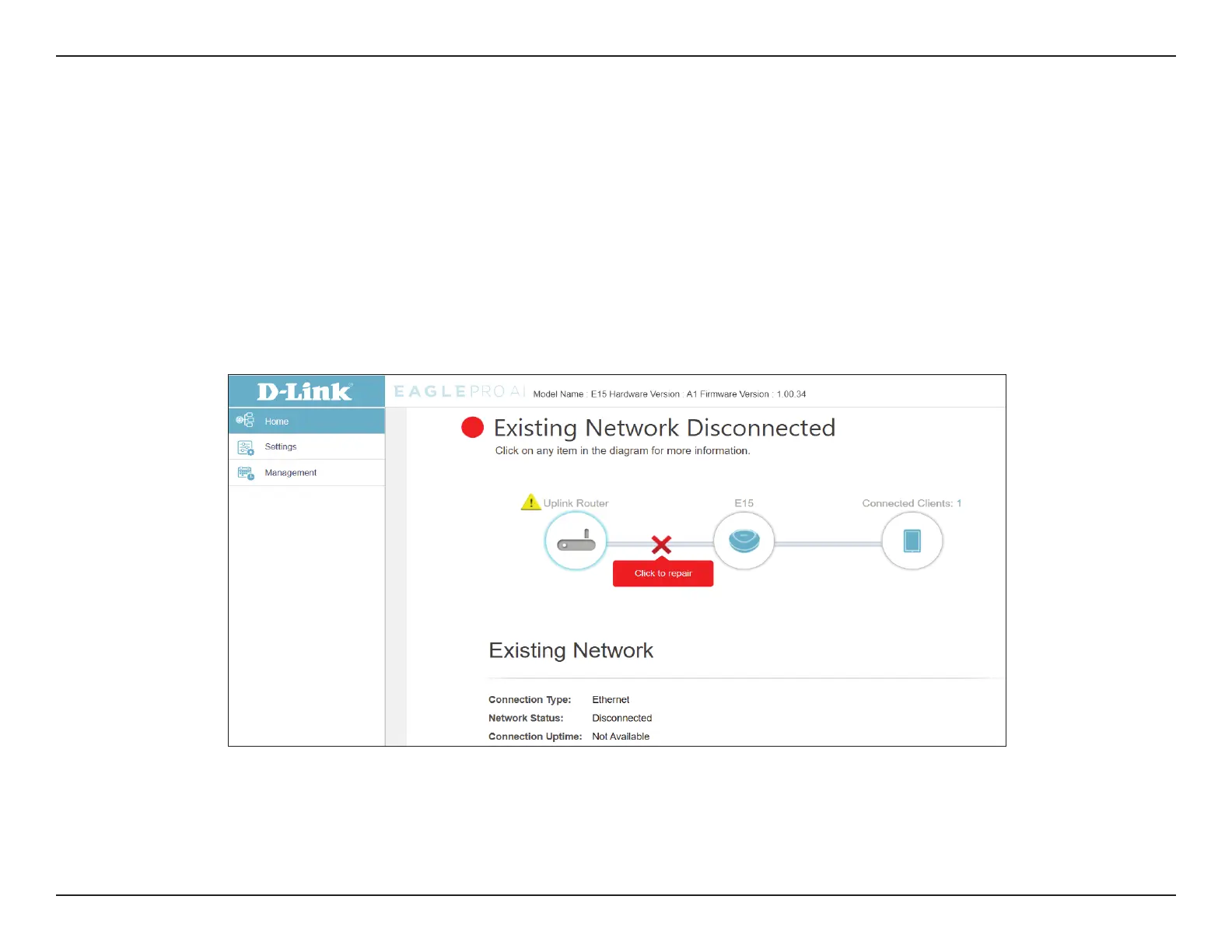This screenshot has width=1232, height=952.
Task: Click the 'Not Available' uptime value
Action: (621, 737)
